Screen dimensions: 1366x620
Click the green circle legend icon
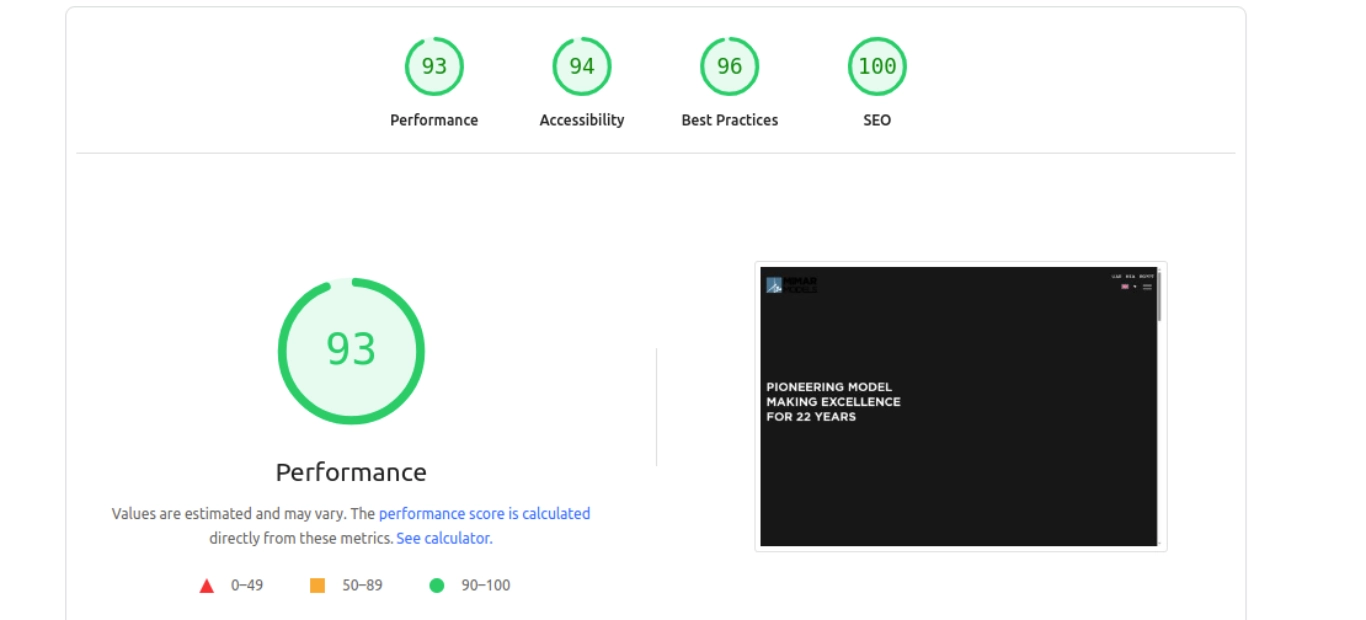tap(436, 586)
